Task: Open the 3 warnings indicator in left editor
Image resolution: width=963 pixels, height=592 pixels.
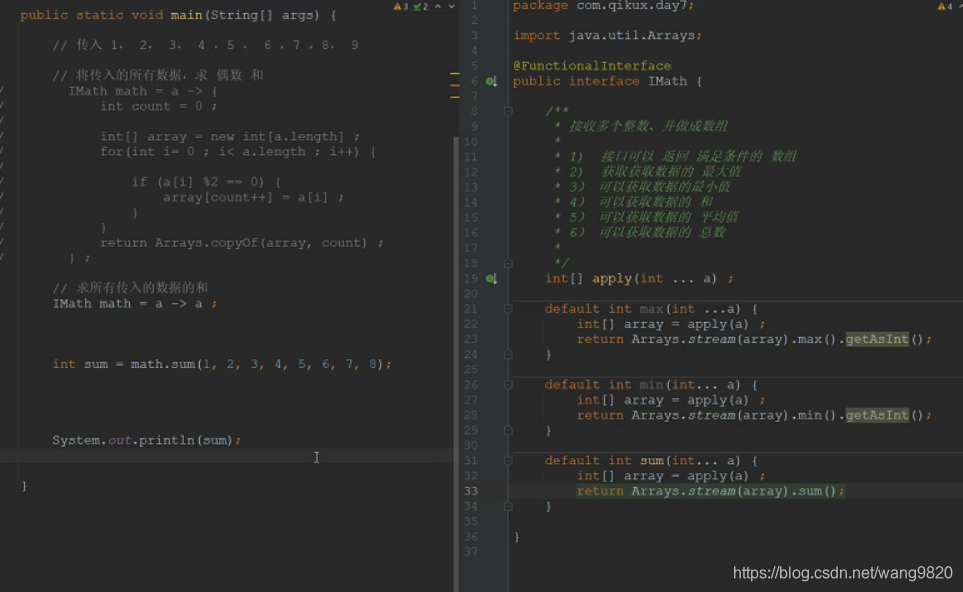Action: (400, 7)
